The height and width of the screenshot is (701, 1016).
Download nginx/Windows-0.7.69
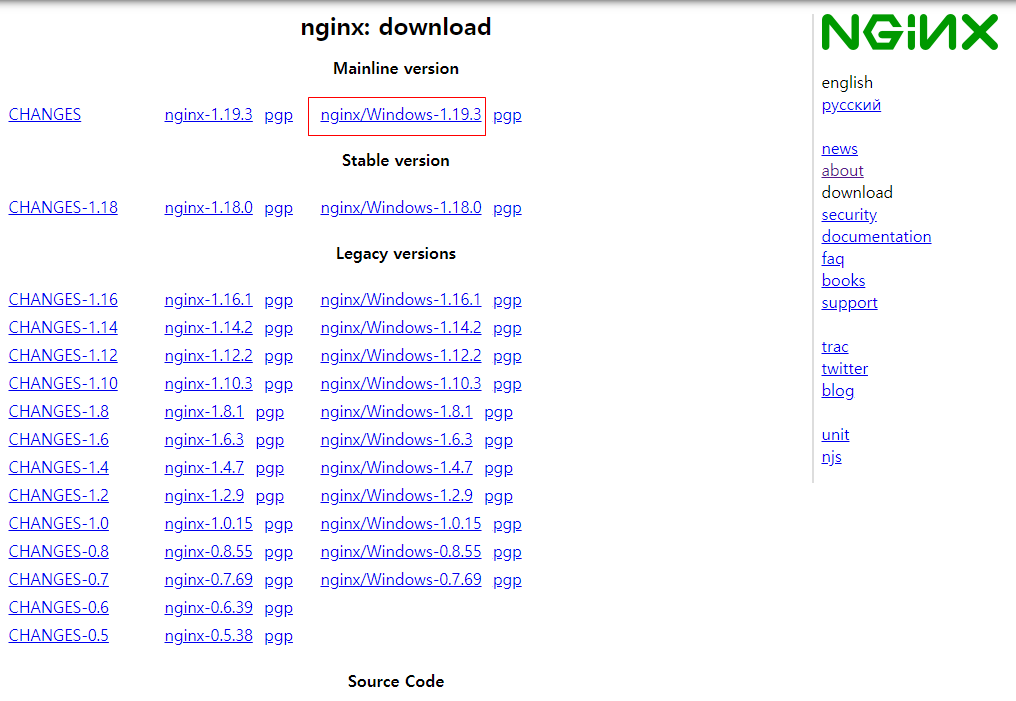click(x=400, y=579)
